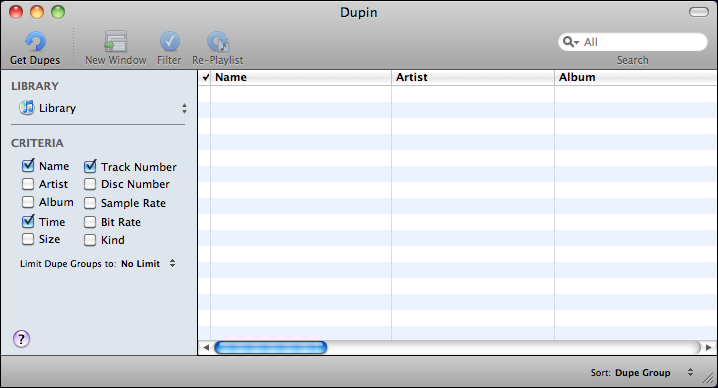Enable the Kind criteria checkbox
This screenshot has height=388, width=718.
(90, 240)
